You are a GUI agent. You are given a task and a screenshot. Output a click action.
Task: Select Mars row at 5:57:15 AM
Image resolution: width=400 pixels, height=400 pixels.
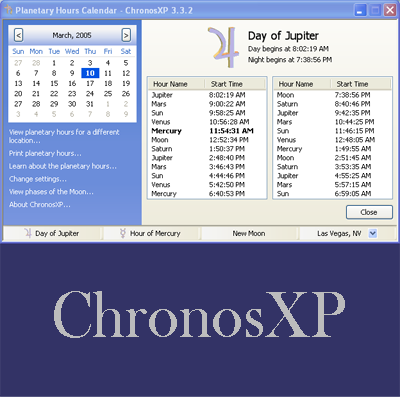click(332, 185)
